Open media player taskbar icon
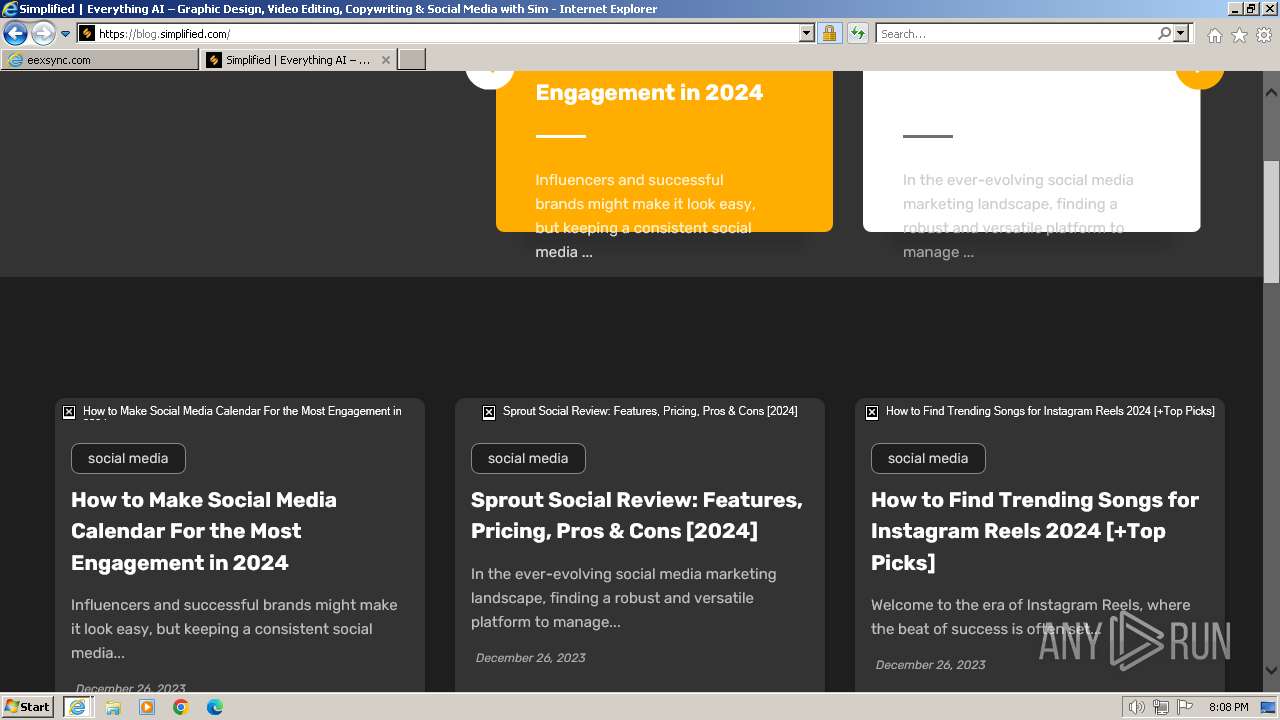1280x720 pixels. click(x=147, y=707)
